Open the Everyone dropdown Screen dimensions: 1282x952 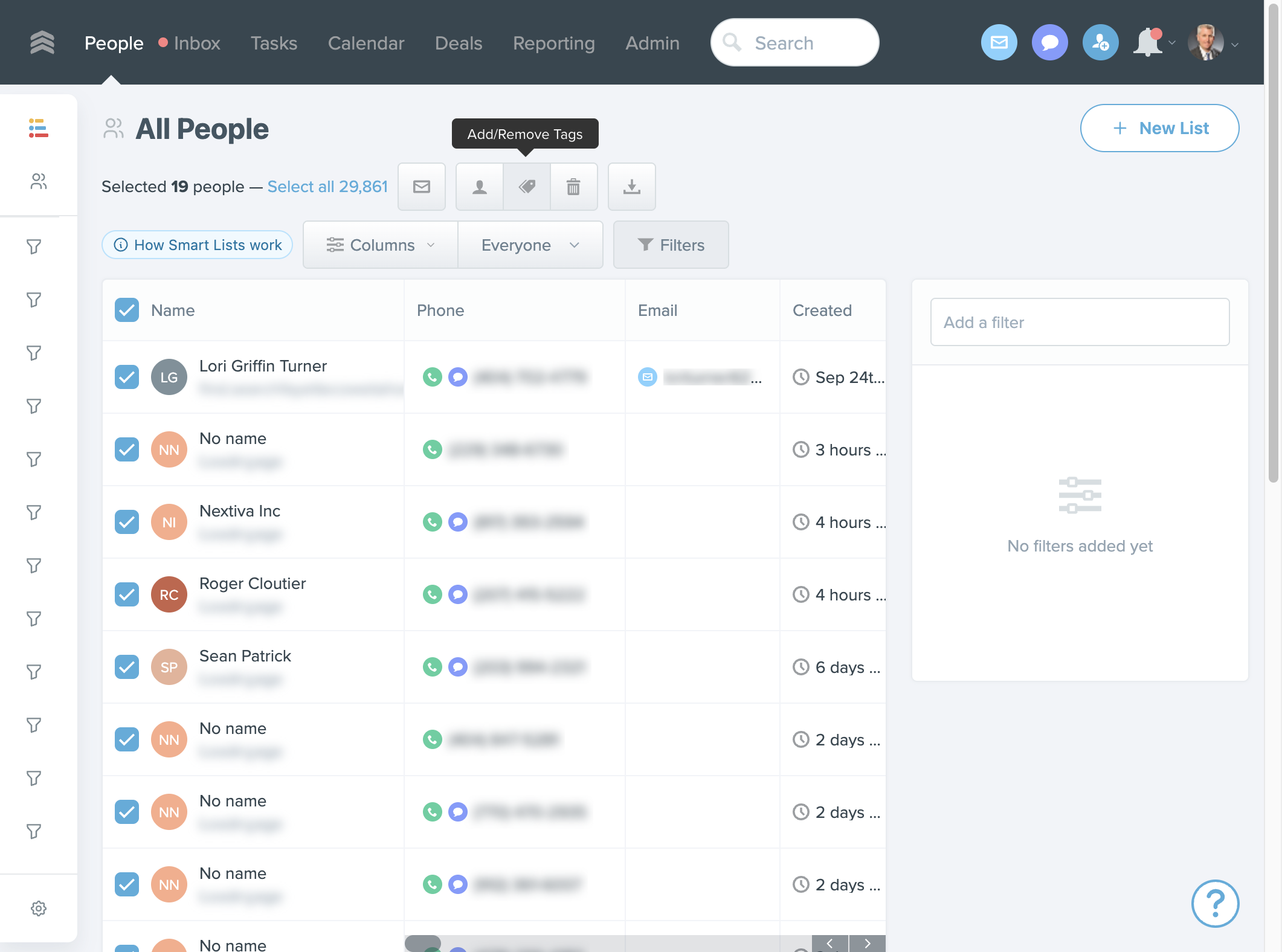[x=530, y=245]
